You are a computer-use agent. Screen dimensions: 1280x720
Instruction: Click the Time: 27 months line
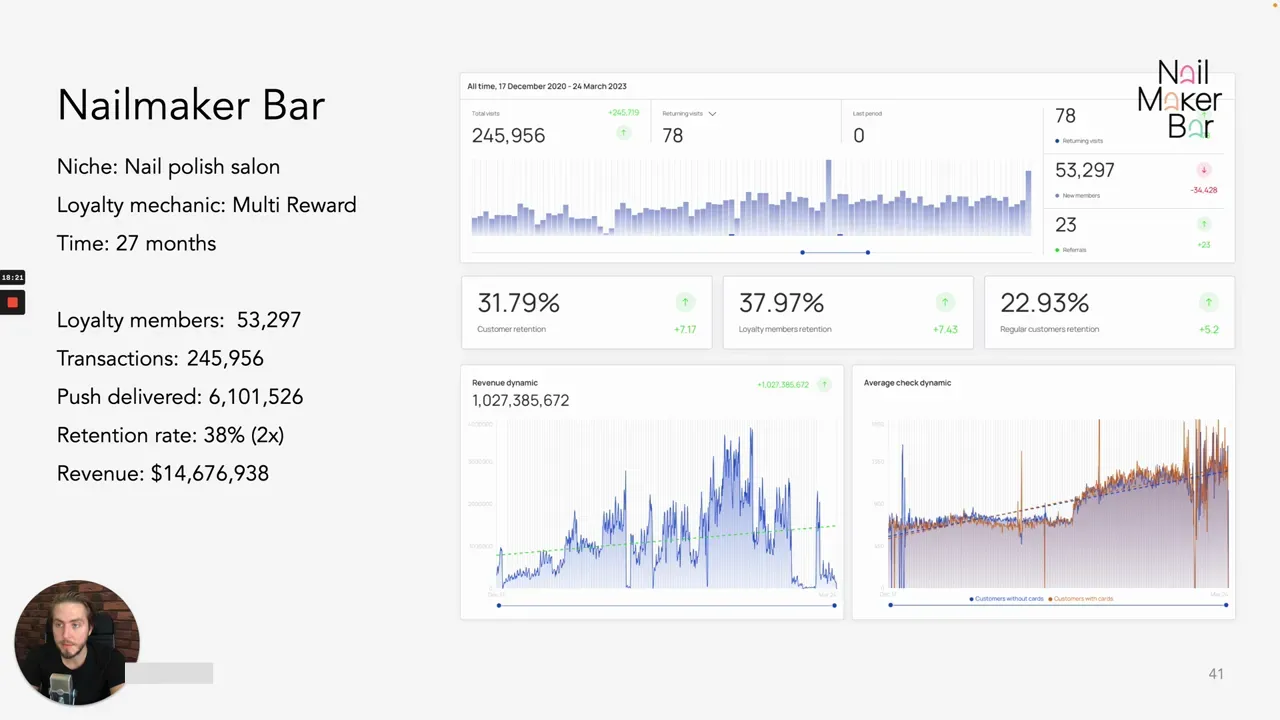pyautogui.click(x=136, y=243)
